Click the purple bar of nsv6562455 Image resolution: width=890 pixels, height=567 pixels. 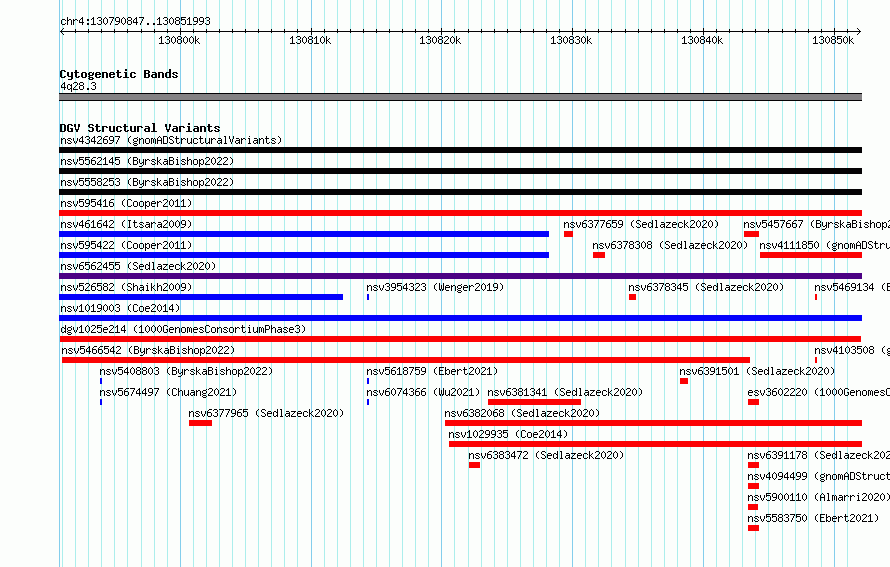pyautogui.click(x=460, y=276)
